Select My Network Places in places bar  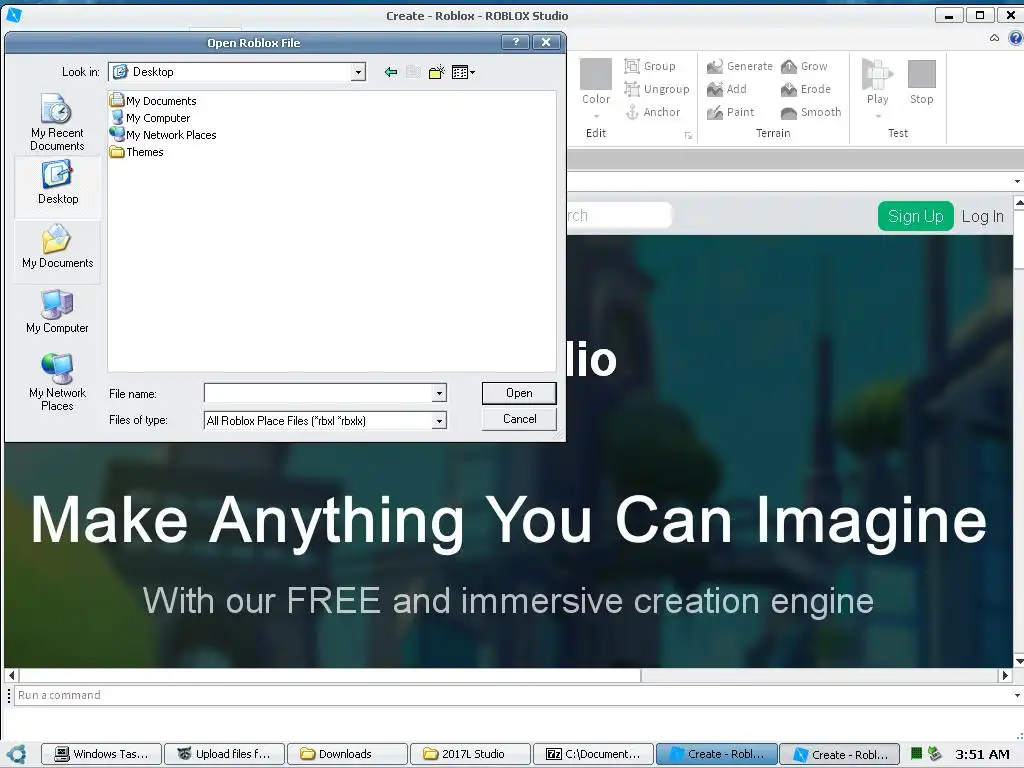[57, 382]
